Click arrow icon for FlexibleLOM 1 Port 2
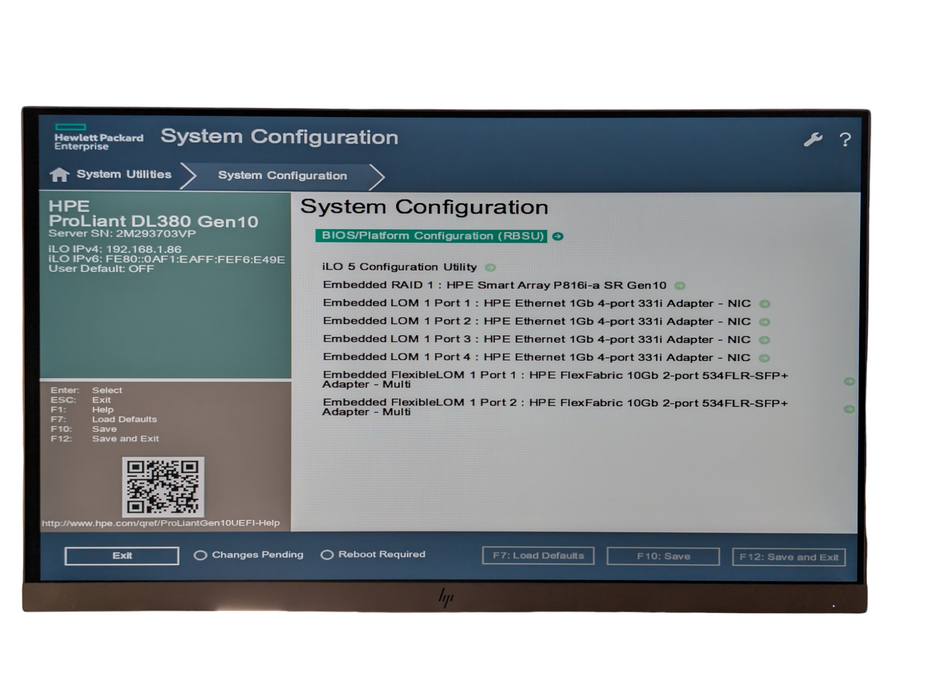Viewport: 930px width, 700px height. click(x=849, y=409)
